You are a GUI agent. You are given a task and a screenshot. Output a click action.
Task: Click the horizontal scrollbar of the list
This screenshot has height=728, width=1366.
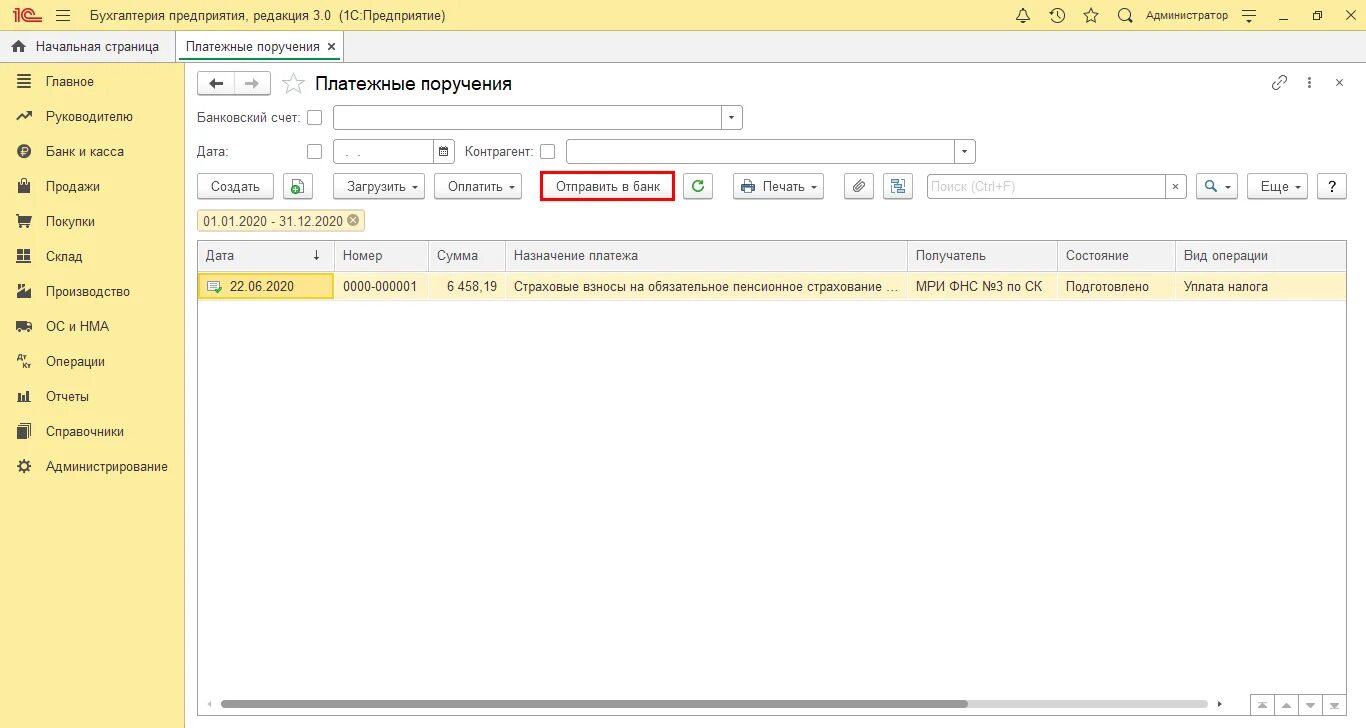594,704
